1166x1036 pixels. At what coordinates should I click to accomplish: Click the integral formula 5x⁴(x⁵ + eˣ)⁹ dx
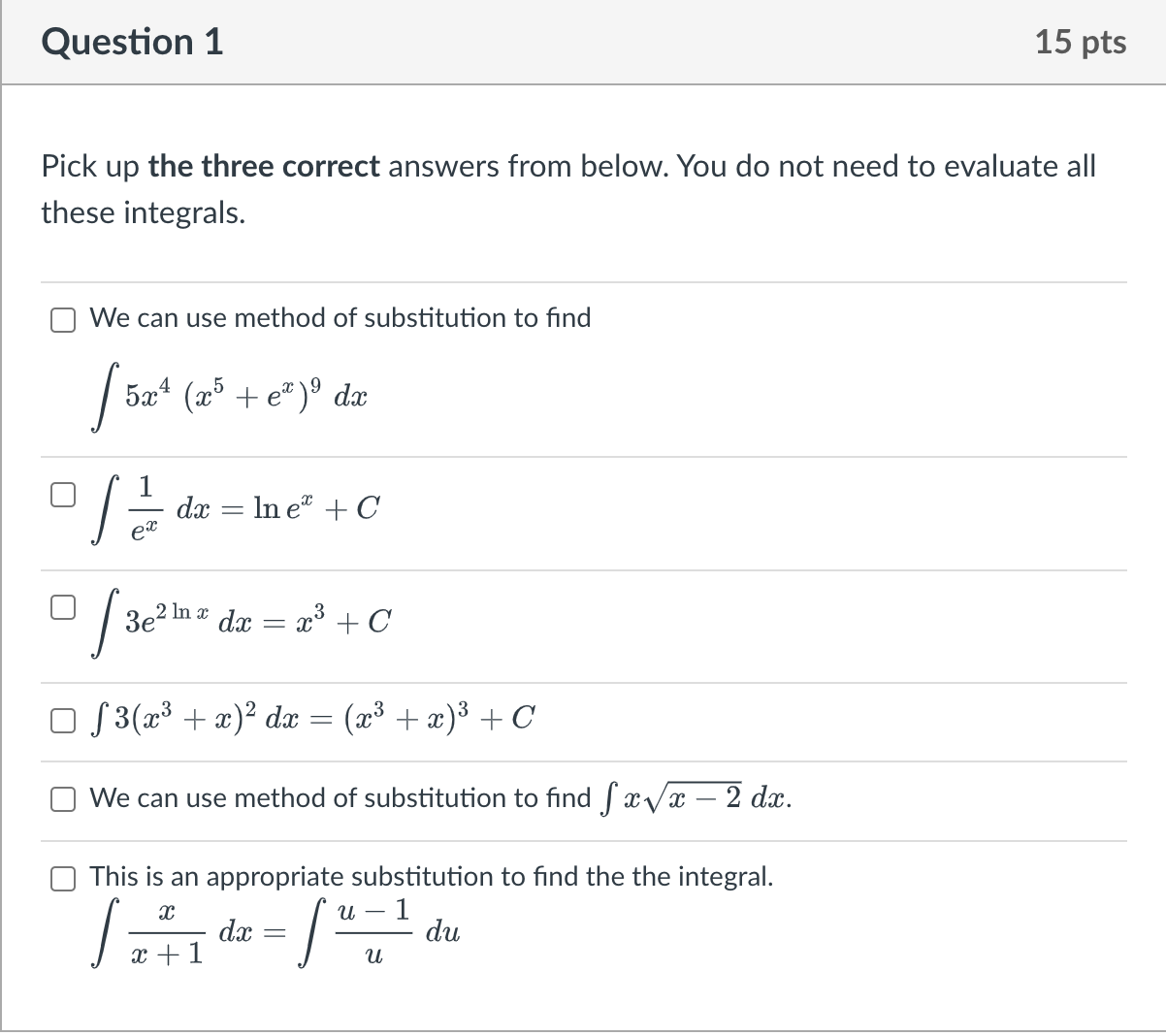[x=228, y=393]
